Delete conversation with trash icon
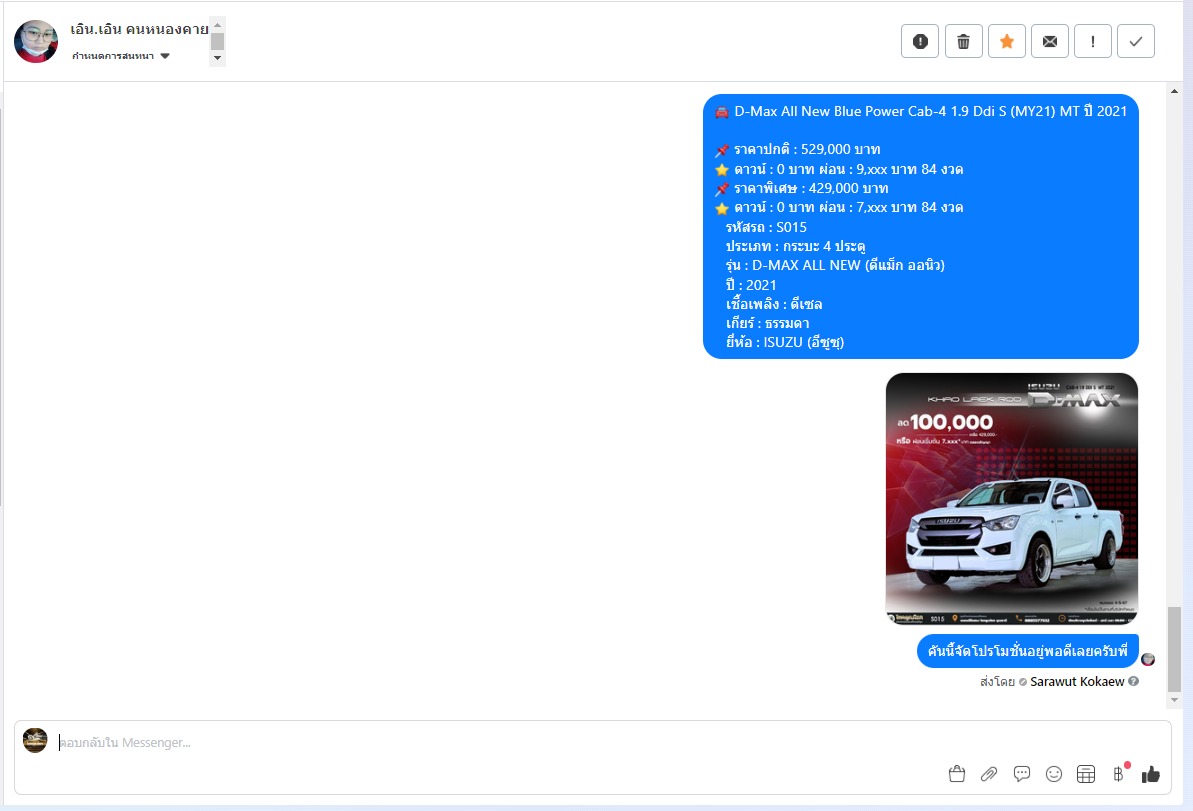The image size is (1193, 811). (963, 41)
